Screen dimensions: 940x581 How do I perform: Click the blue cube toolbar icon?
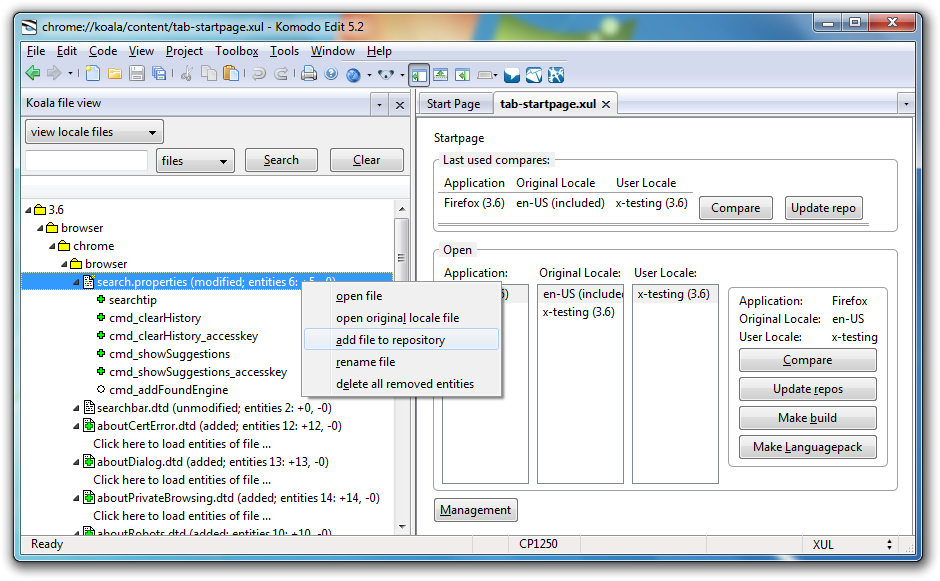coord(534,75)
